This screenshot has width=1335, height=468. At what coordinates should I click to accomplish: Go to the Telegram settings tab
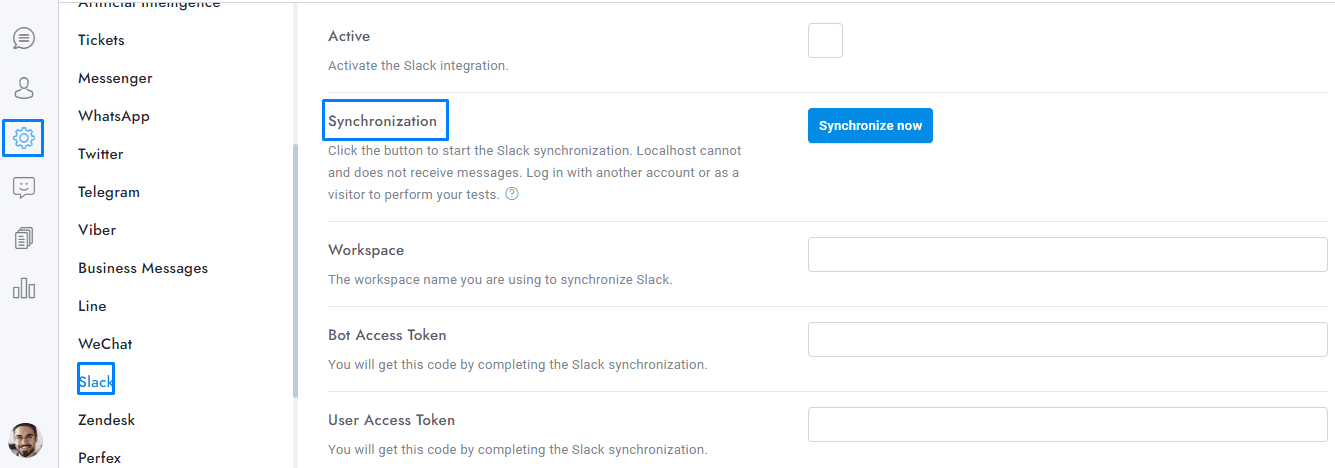109,192
